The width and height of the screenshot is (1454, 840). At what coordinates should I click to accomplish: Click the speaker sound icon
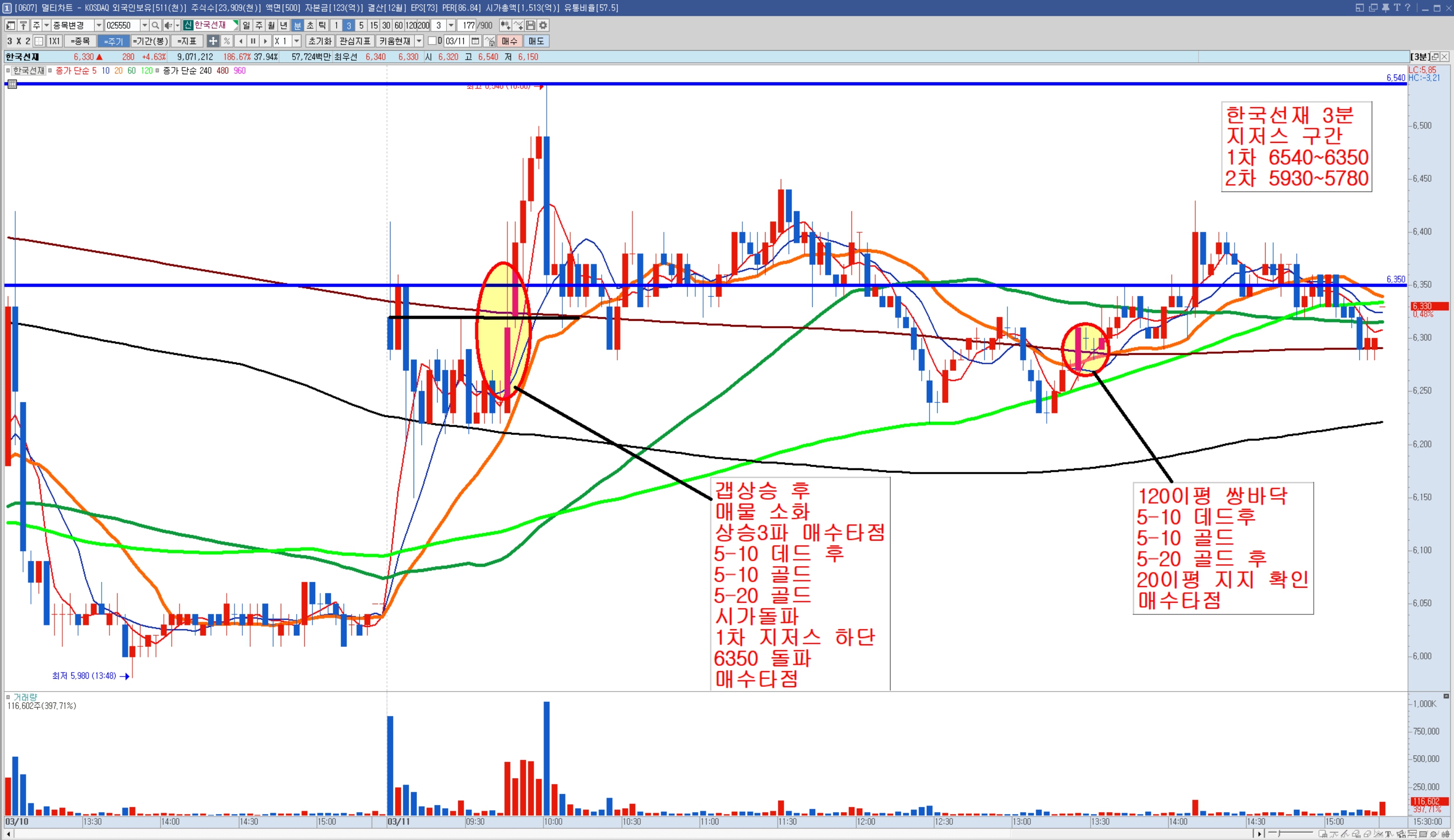[168, 26]
